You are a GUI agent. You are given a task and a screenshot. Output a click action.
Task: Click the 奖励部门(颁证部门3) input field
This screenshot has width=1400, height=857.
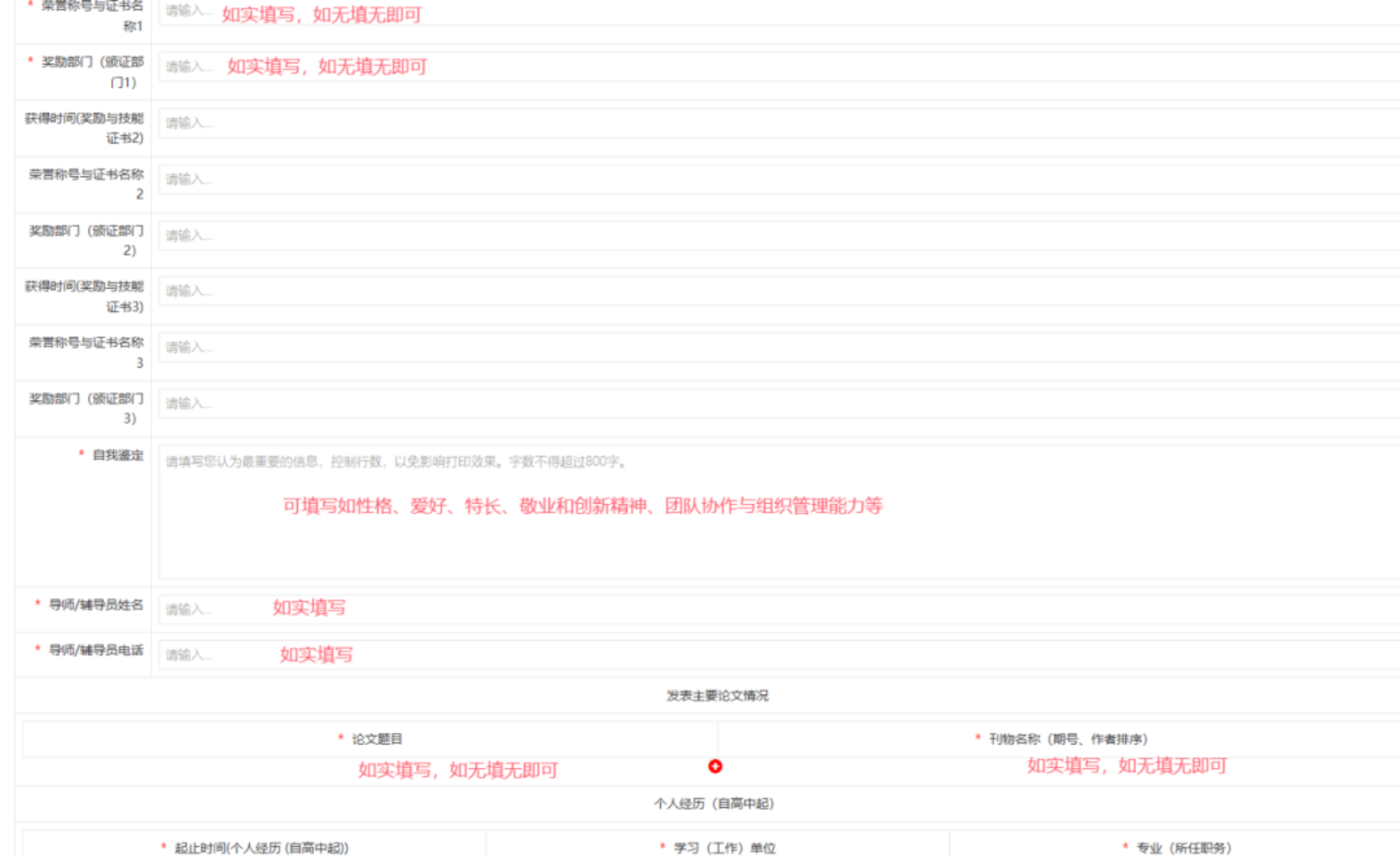point(779,403)
